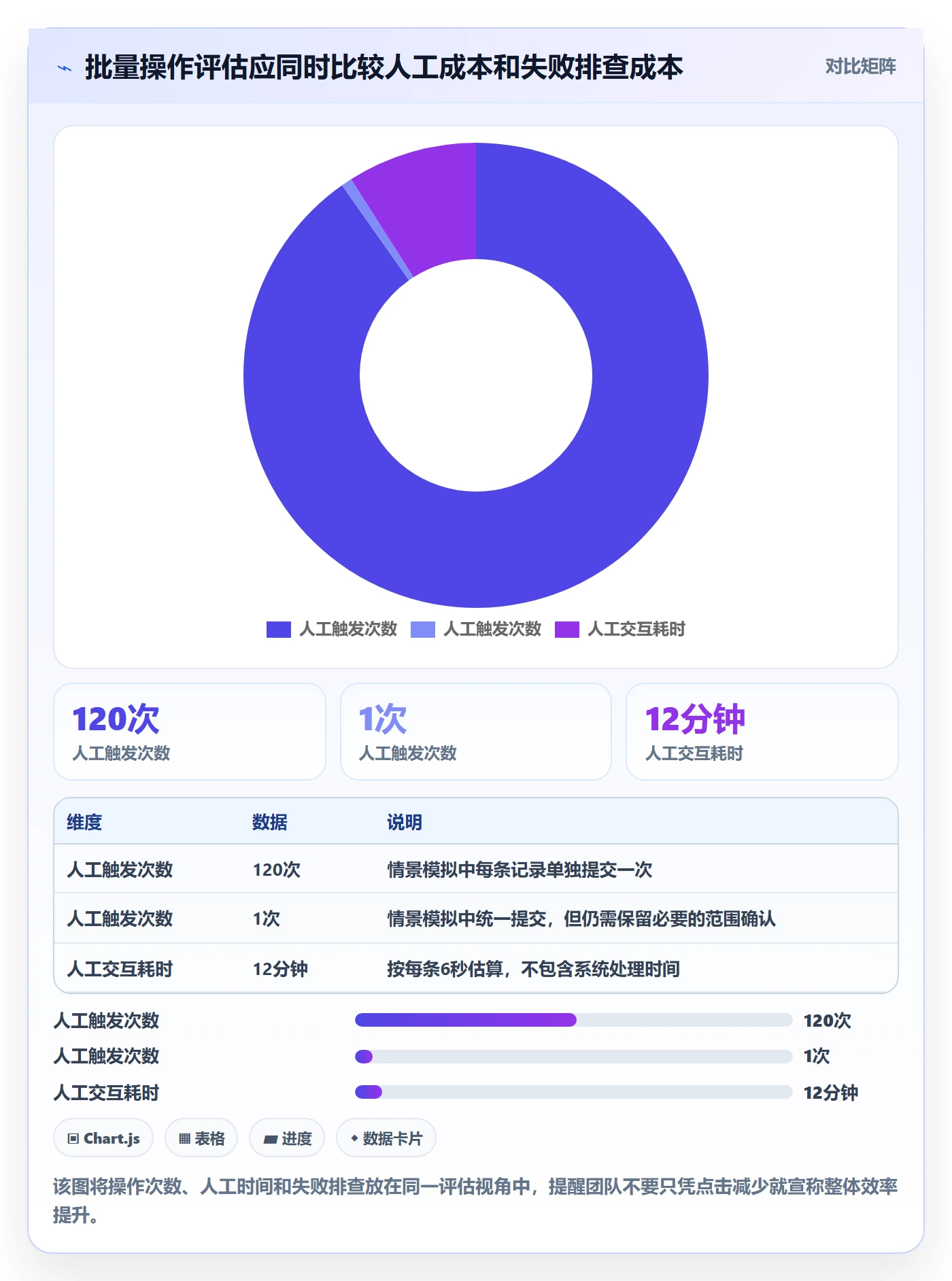
Task: Click the bar icon in the 进度 chip
Action: coord(271,1139)
